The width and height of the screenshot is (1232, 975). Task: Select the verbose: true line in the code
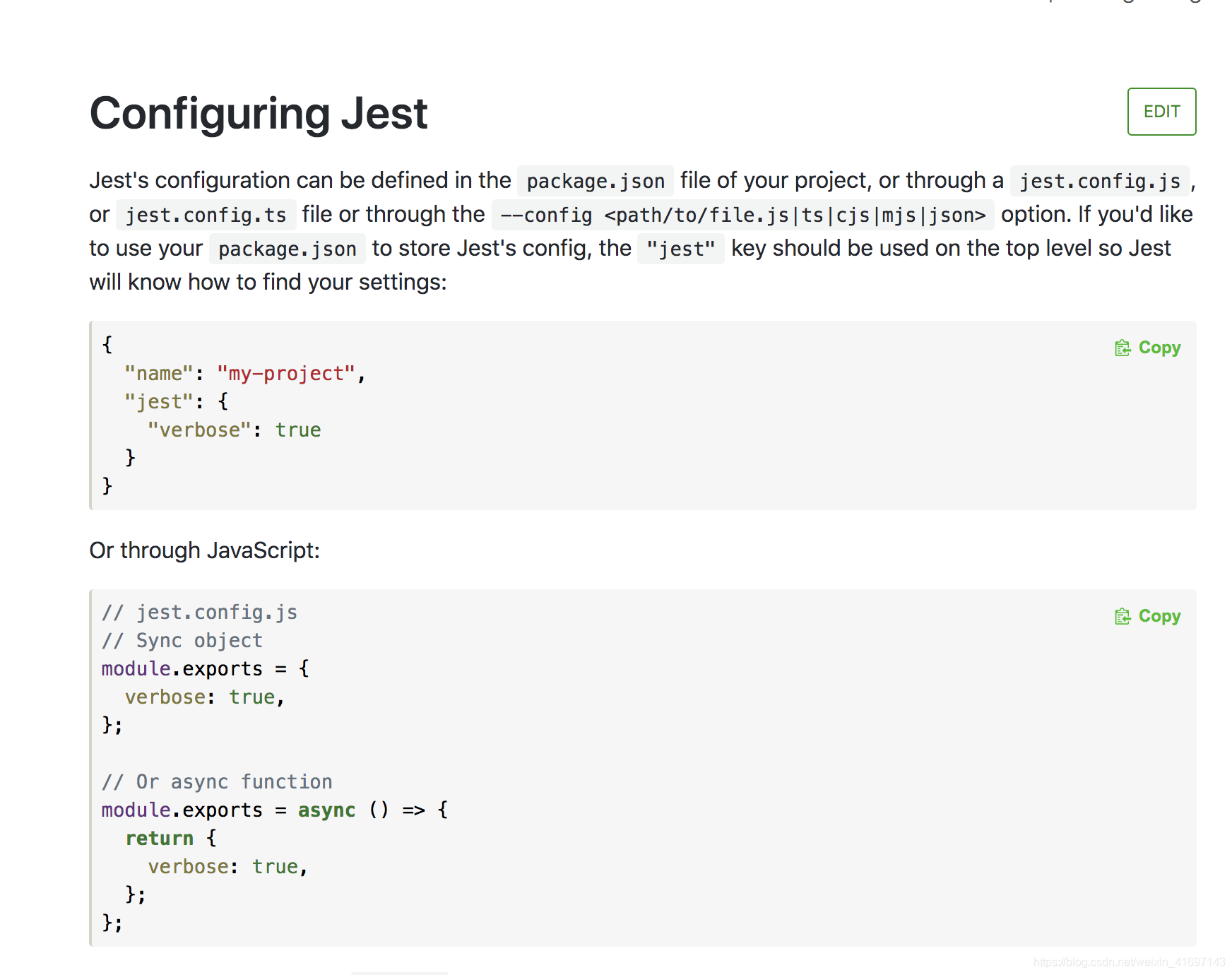click(x=205, y=697)
